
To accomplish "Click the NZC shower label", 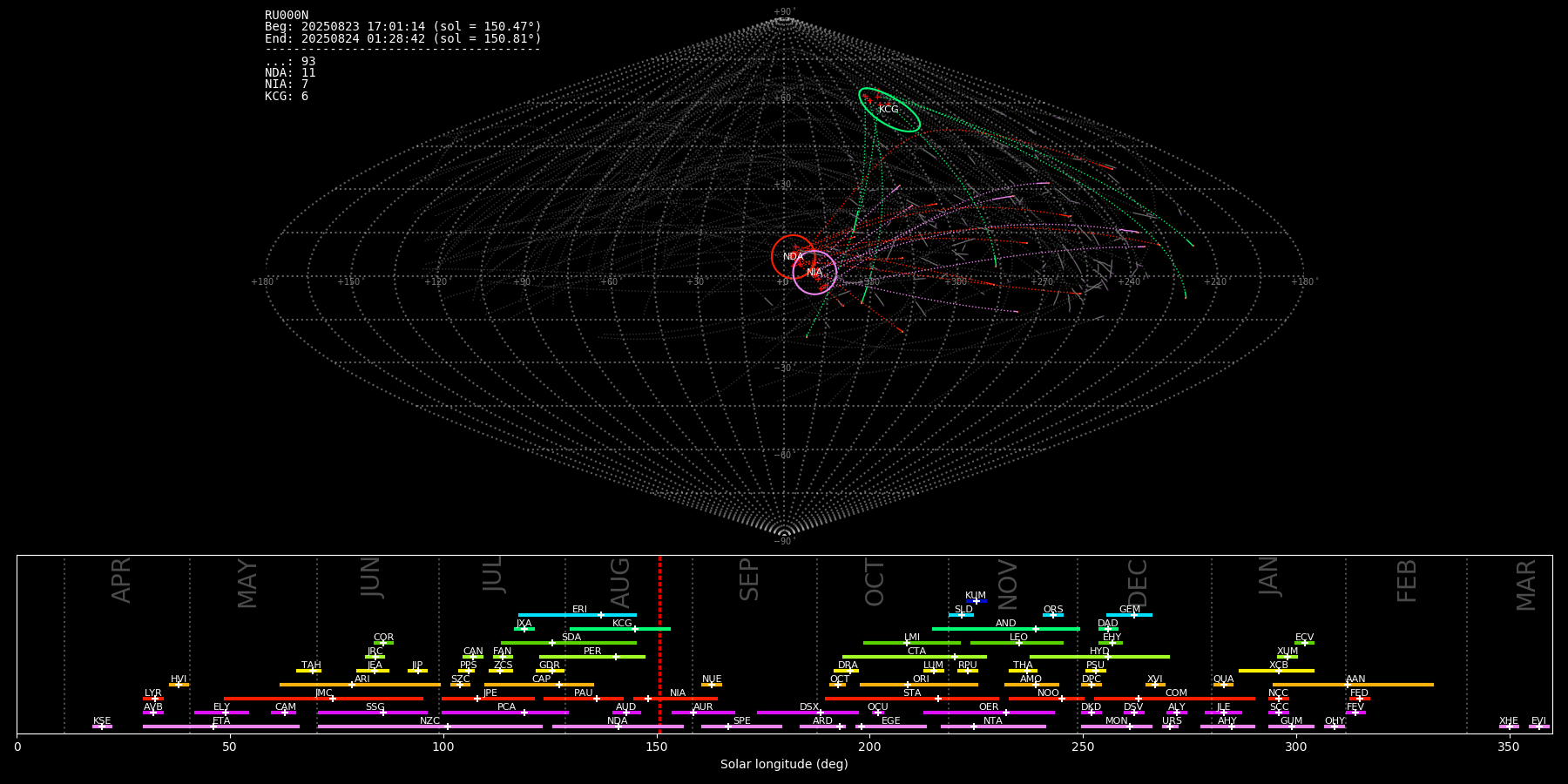I will click(429, 721).
